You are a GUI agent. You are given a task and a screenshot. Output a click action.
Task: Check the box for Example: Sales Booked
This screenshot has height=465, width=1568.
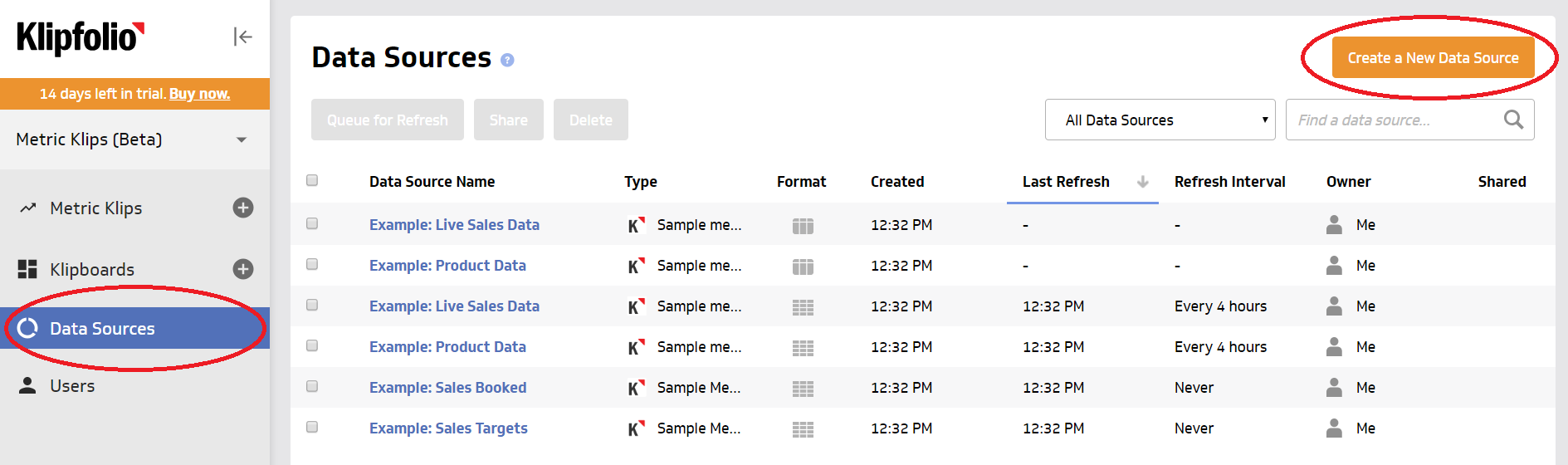(312, 386)
